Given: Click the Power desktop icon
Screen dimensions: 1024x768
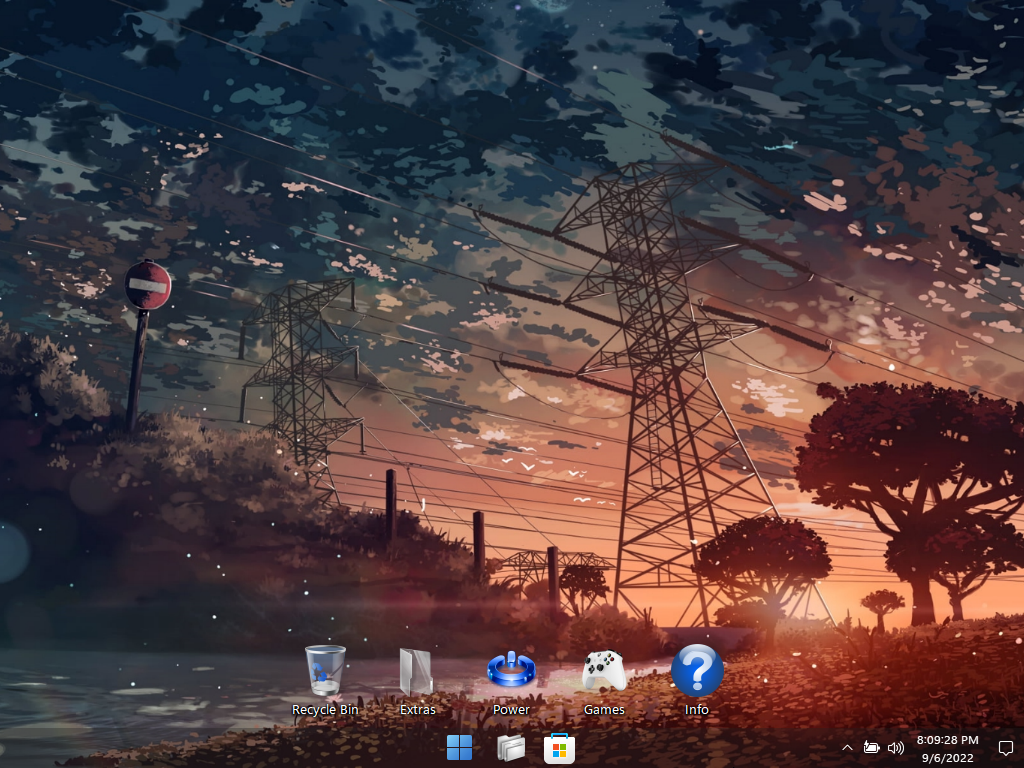Looking at the screenshot, I should pos(511,669).
